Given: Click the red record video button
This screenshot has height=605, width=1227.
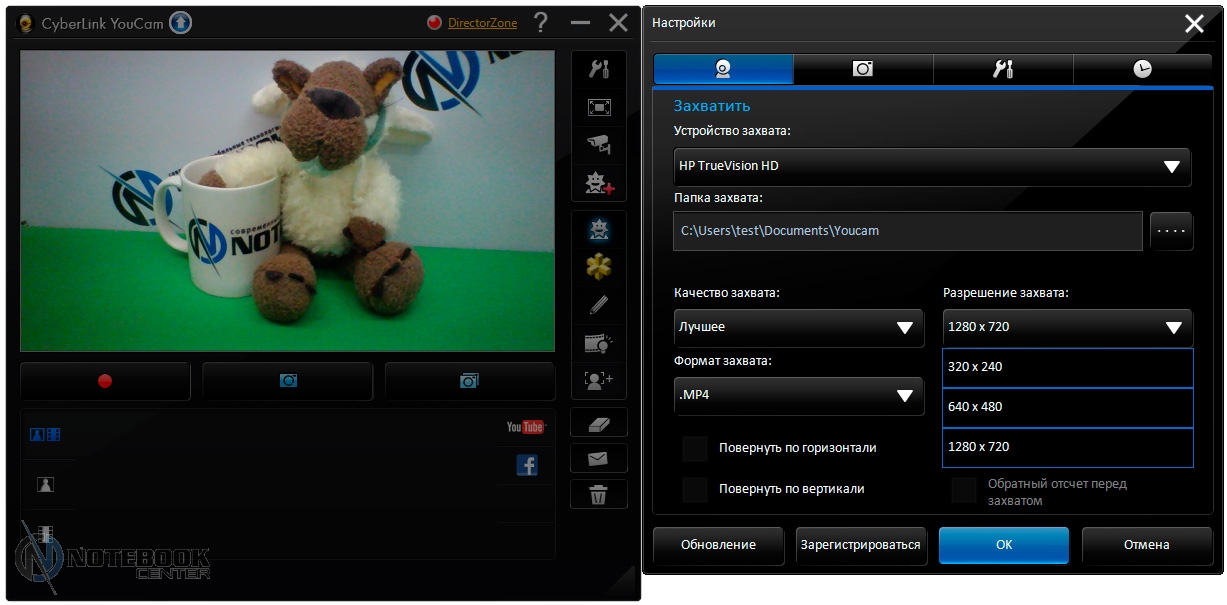Looking at the screenshot, I should pos(105,381).
